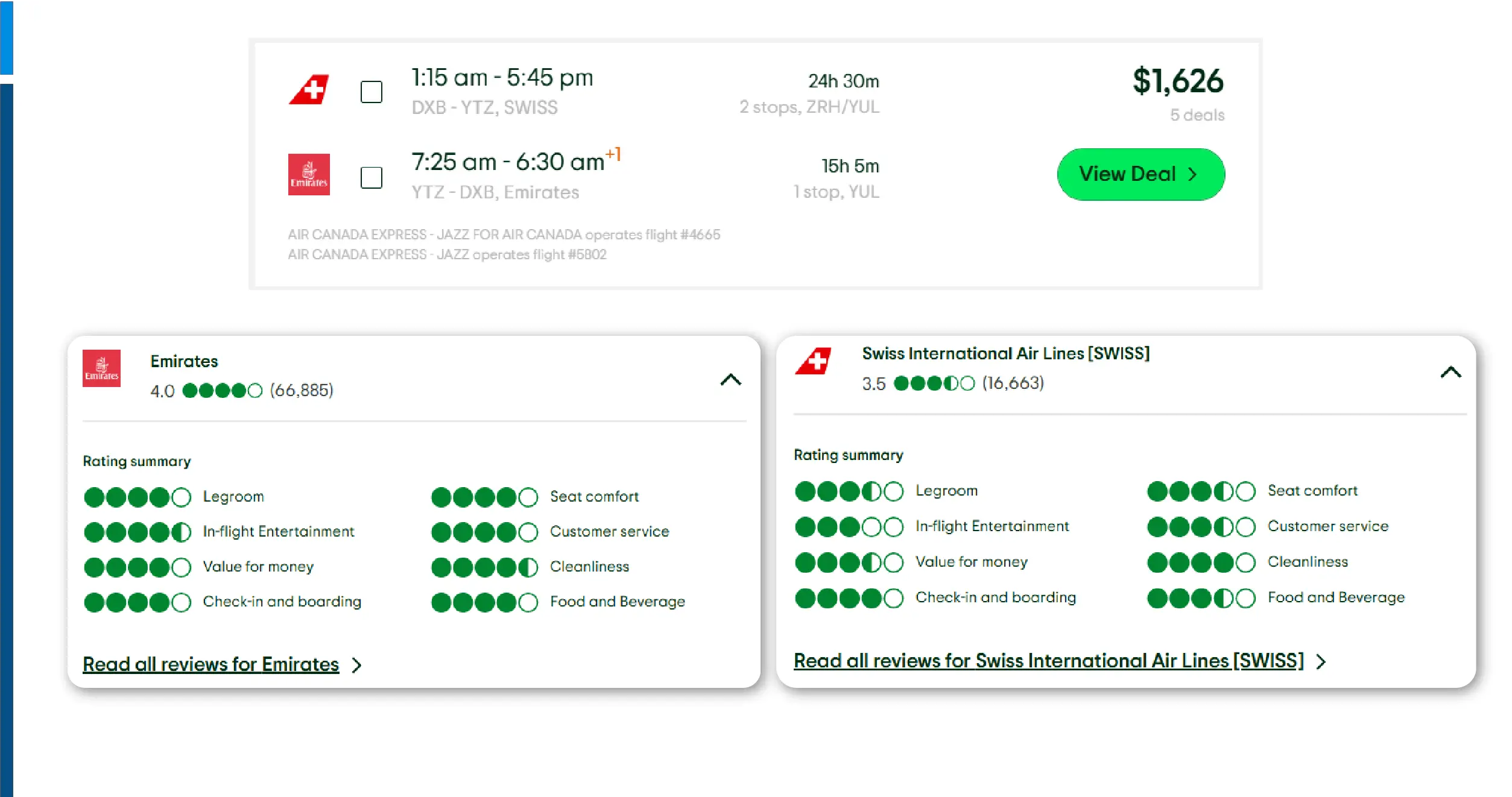Click SWISS Value for money rating bubbles
Image resolution: width=1512 pixels, height=797 pixels.
849,562
